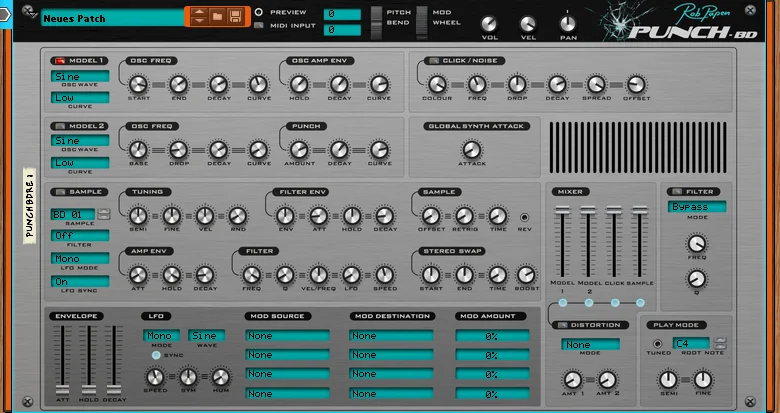780x413 pixels.
Task: Enable the sample REV button
Action: [524, 217]
